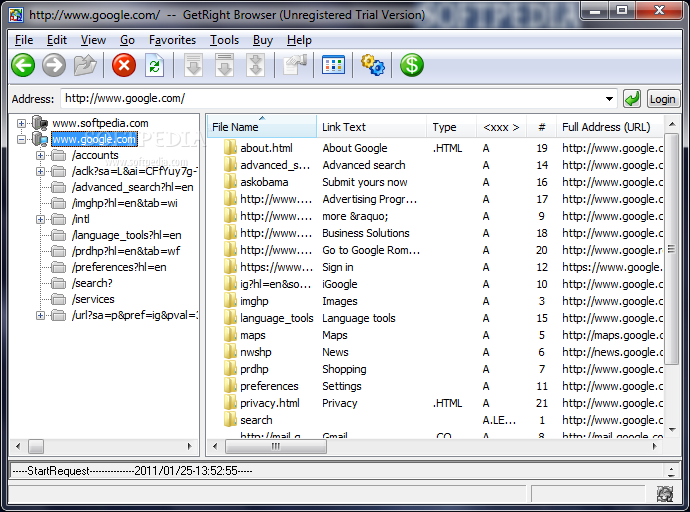Click the file list vertical scrollbar thumb
Image resolution: width=690 pixels, height=512 pixels.
click(x=671, y=249)
